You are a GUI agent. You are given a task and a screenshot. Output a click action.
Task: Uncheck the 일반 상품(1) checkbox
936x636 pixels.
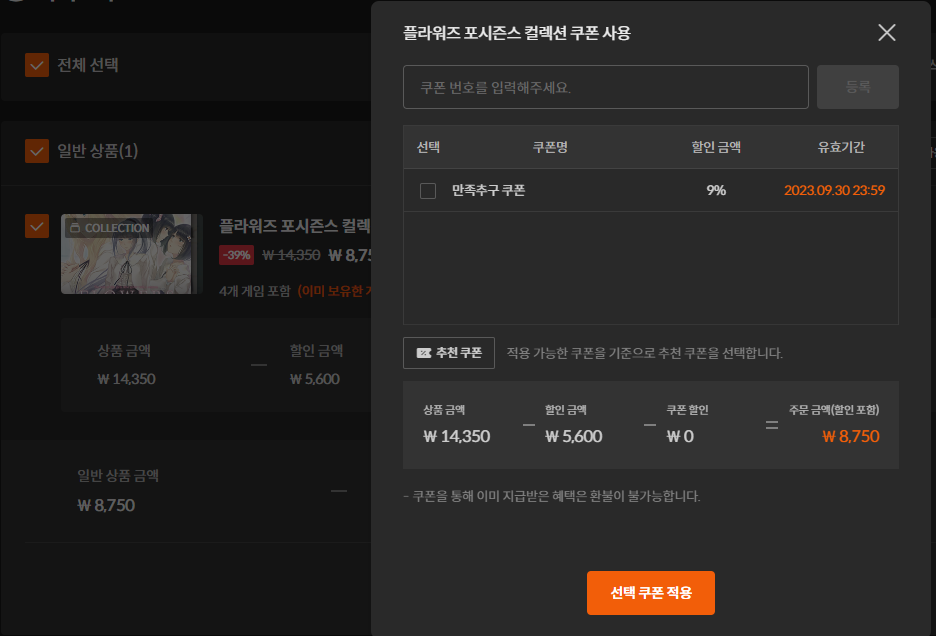click(37, 151)
